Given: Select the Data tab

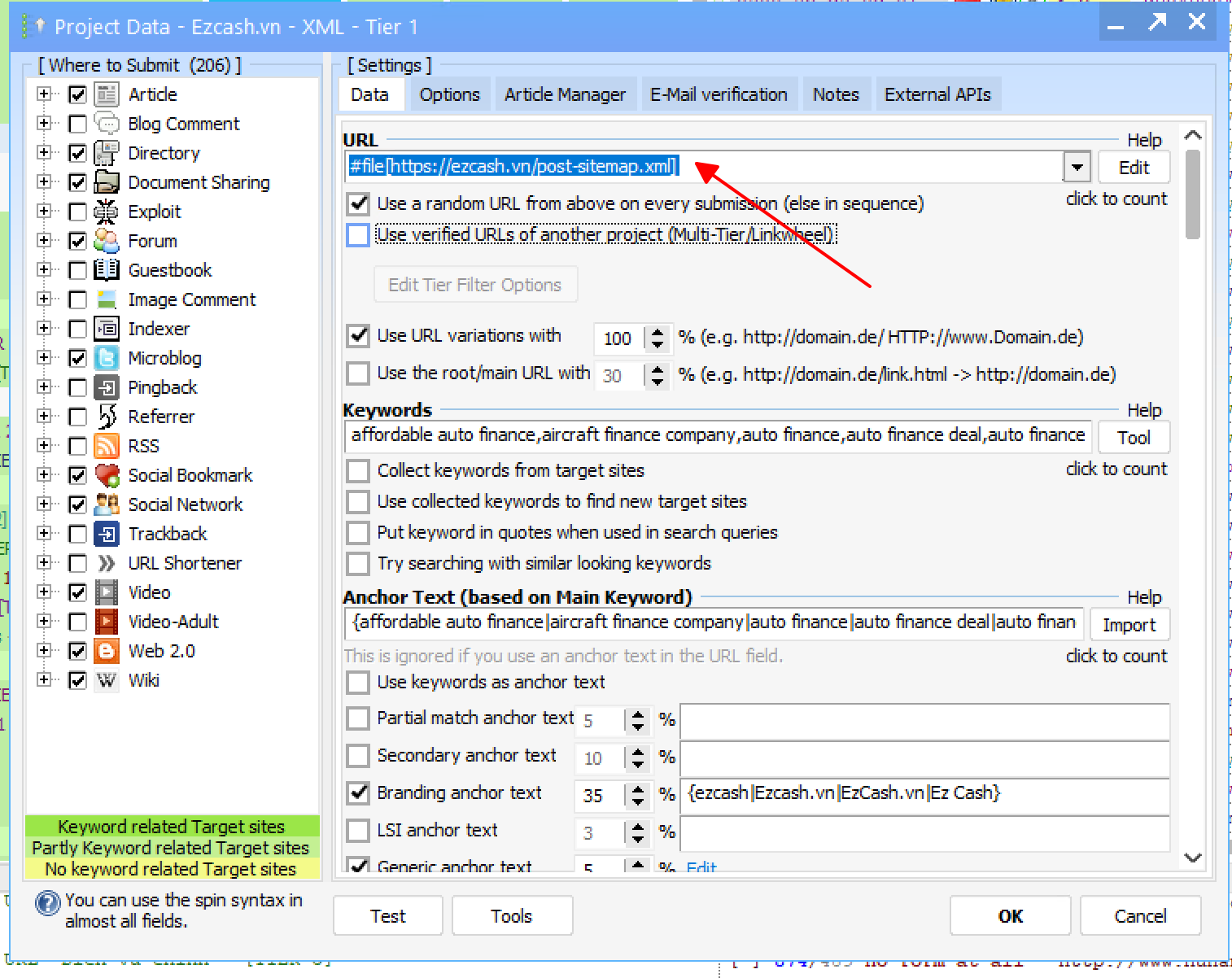Looking at the screenshot, I should pyautogui.click(x=370, y=94).
